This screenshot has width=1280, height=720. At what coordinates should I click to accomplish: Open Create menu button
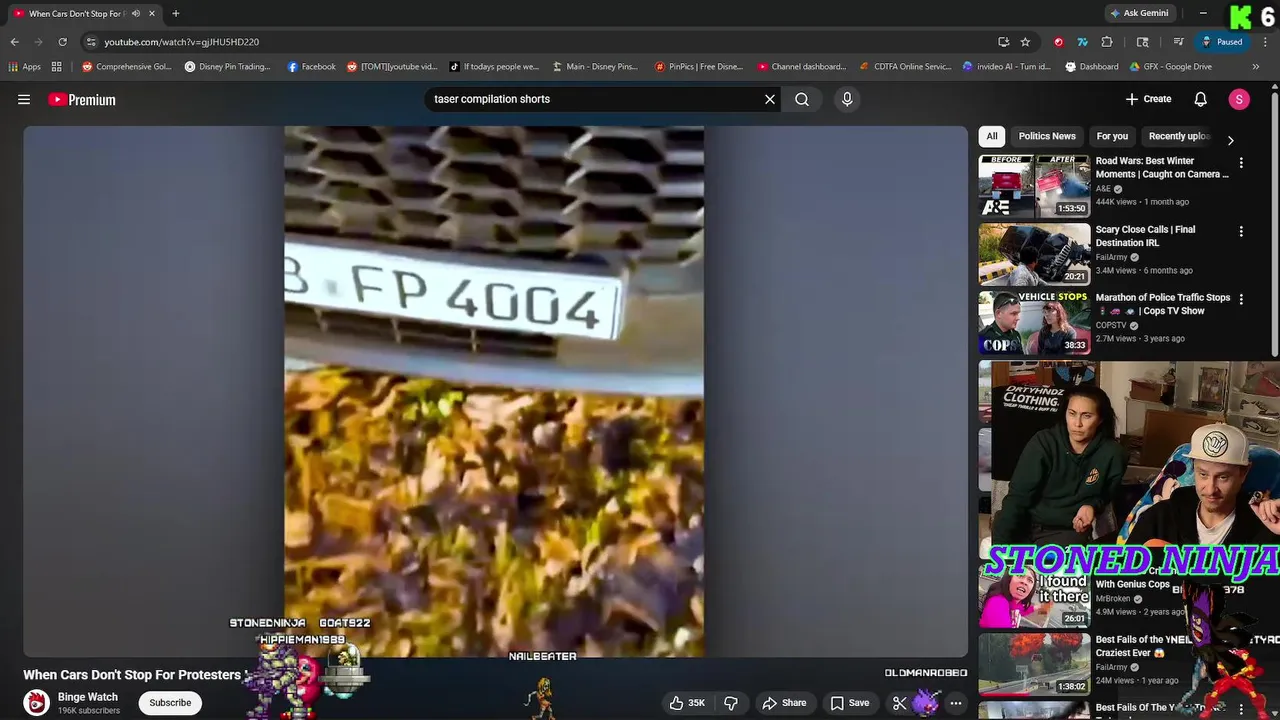1148,99
